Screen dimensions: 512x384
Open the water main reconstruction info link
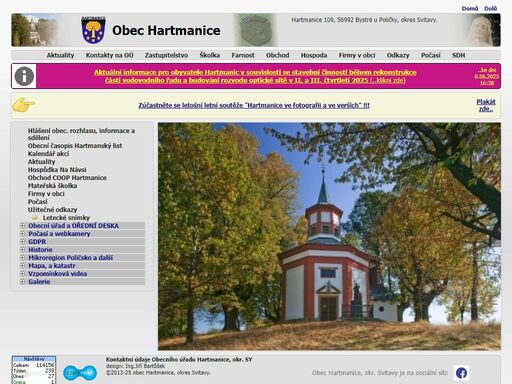click(255, 76)
